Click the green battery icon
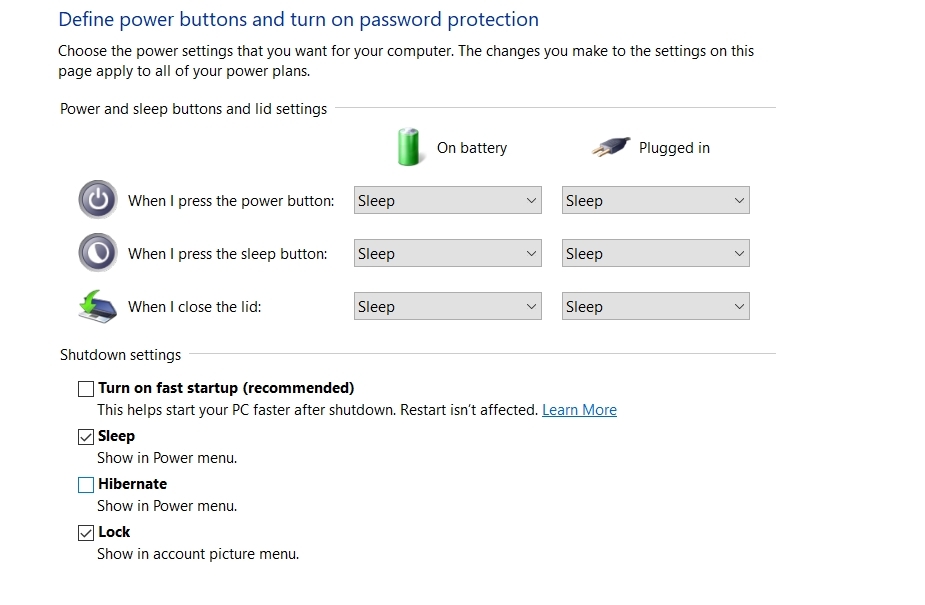 click(409, 147)
